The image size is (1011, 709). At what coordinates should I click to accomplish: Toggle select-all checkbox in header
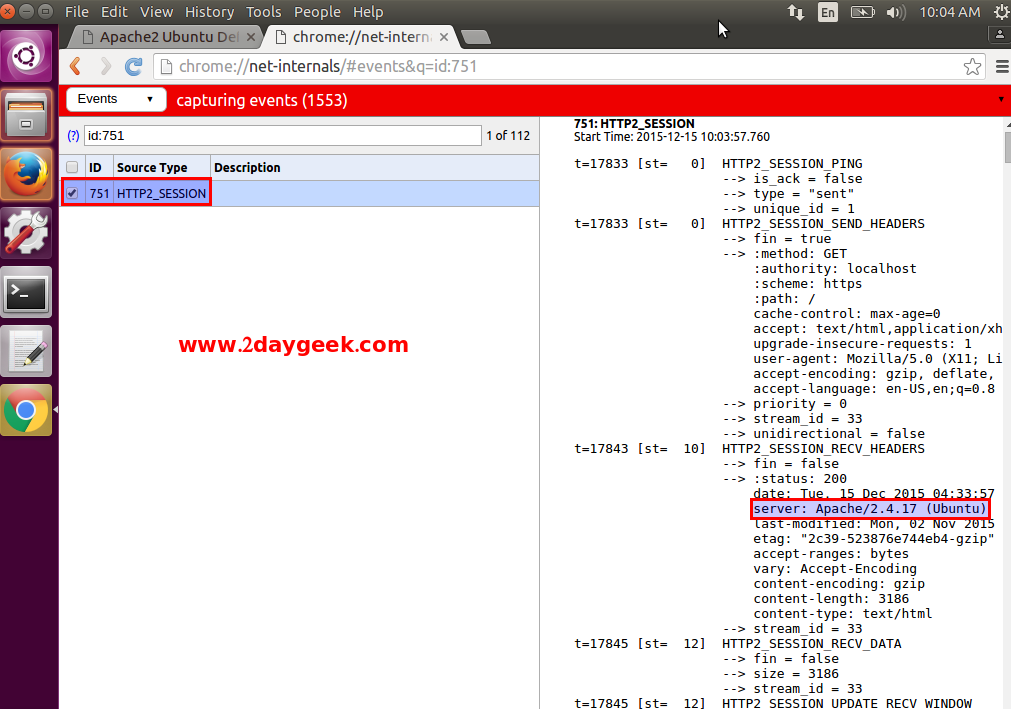pos(72,168)
